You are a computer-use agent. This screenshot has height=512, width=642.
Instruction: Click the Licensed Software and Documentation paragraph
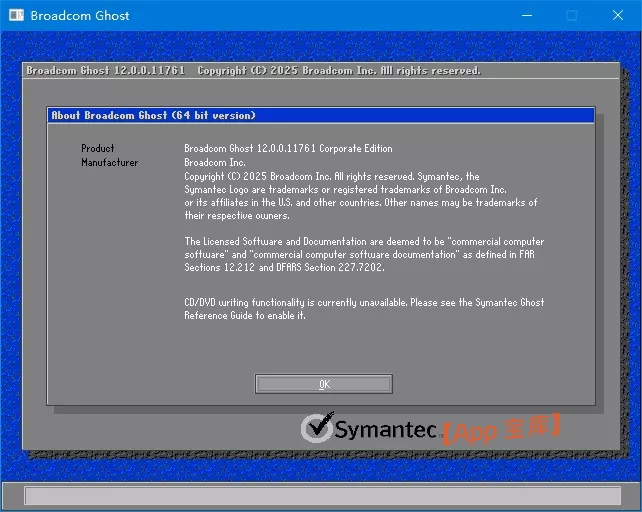364,254
